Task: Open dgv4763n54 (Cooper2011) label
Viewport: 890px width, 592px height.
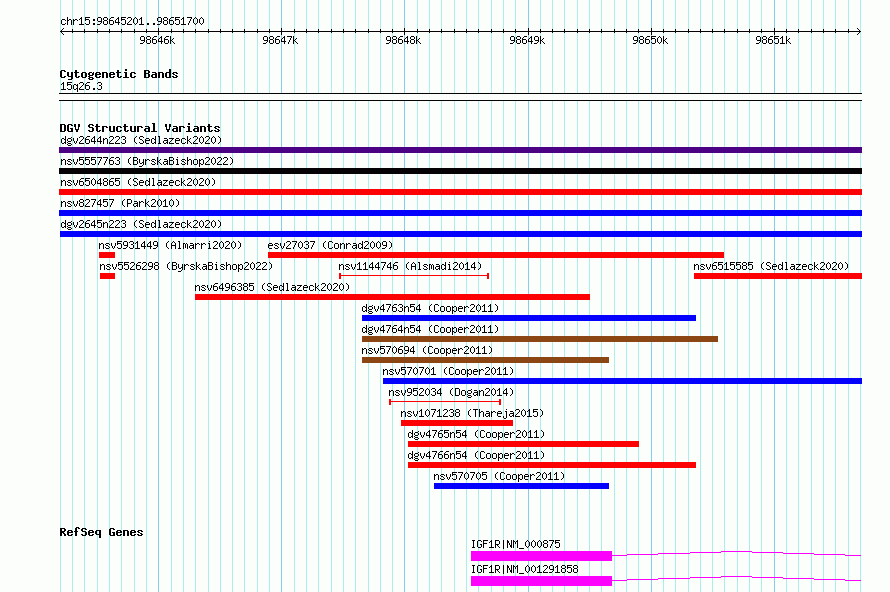Action: point(430,308)
